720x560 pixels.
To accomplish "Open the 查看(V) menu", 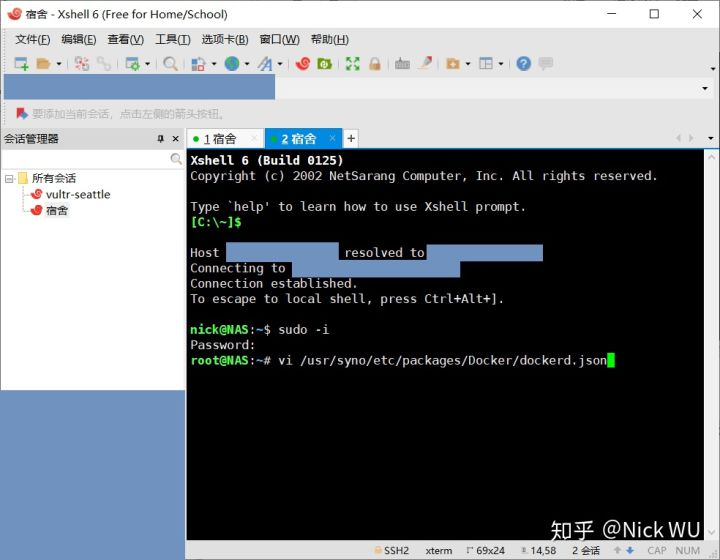I will point(125,39).
